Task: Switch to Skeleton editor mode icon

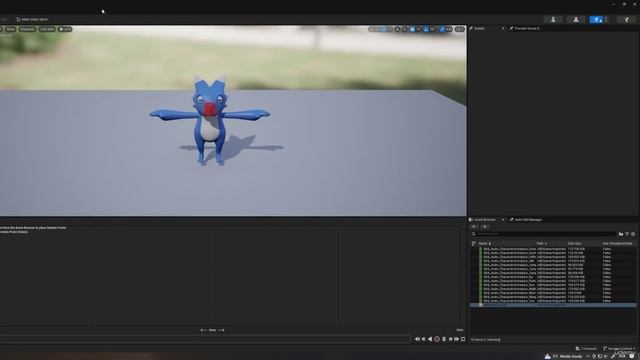Action: pos(553,19)
